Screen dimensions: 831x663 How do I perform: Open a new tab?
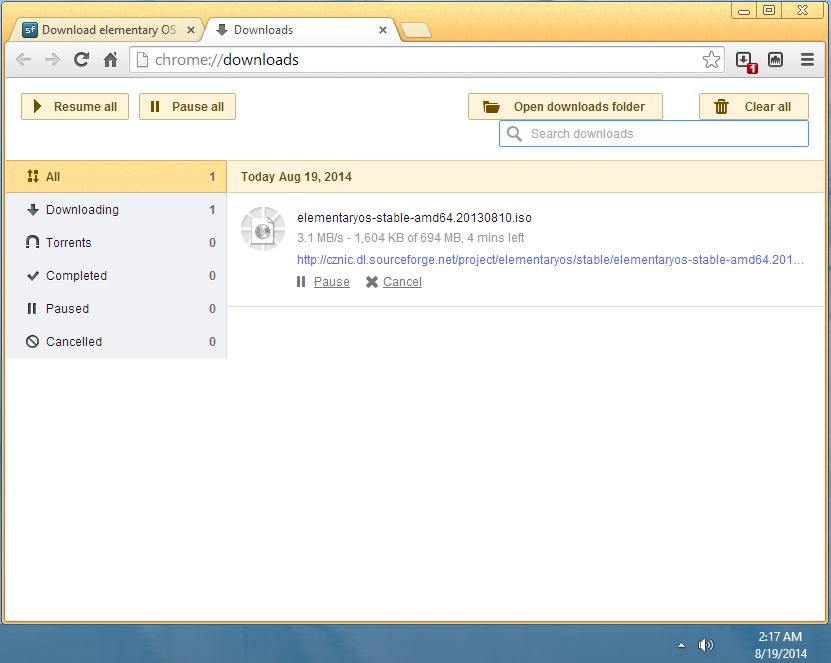pos(416,31)
